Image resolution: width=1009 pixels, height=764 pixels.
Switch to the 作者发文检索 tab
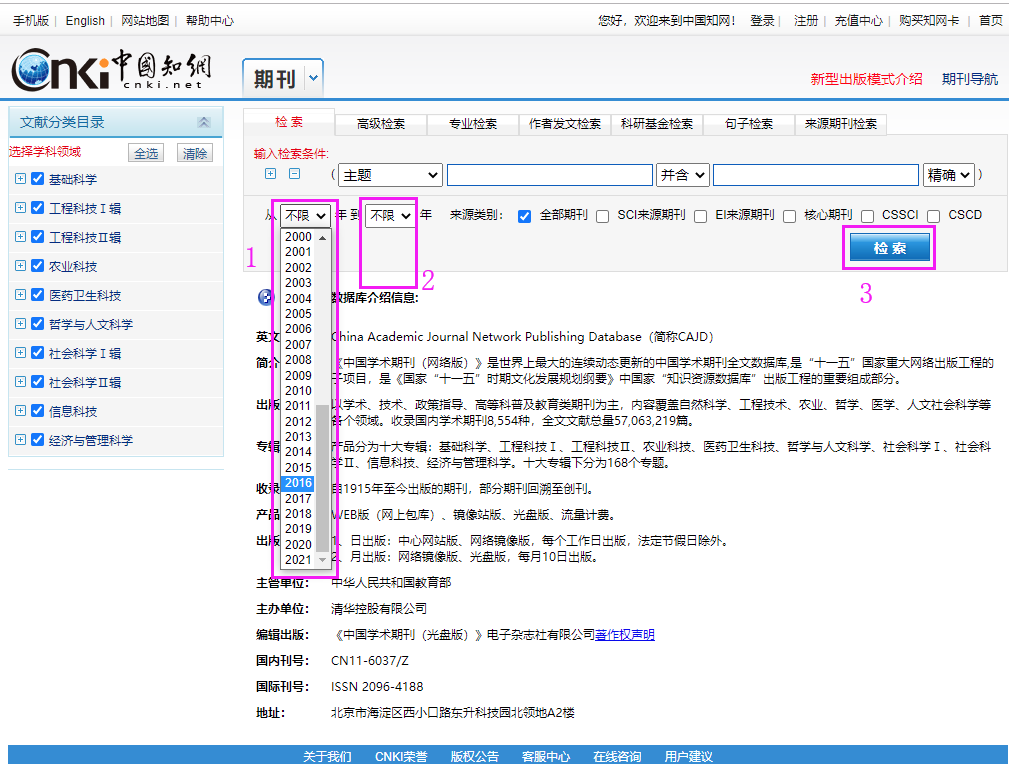pyautogui.click(x=565, y=124)
